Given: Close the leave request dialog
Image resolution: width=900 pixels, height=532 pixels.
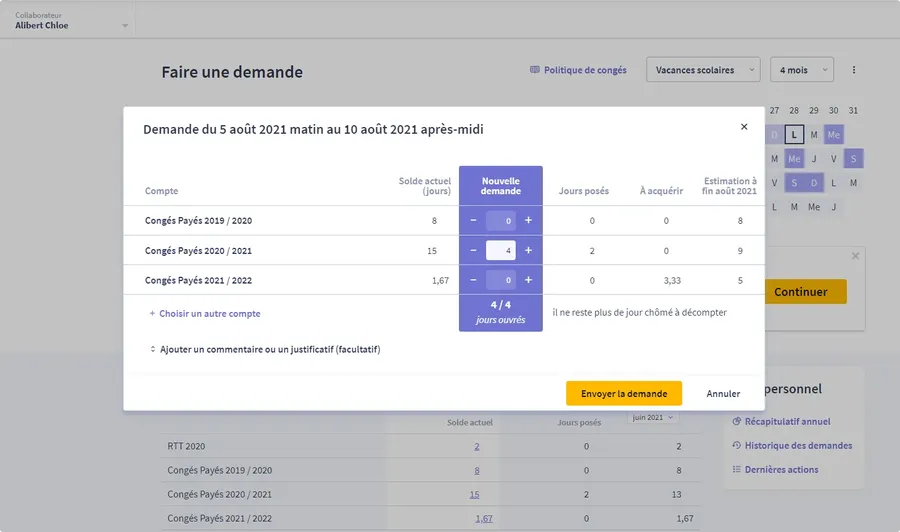Looking at the screenshot, I should pos(743,127).
